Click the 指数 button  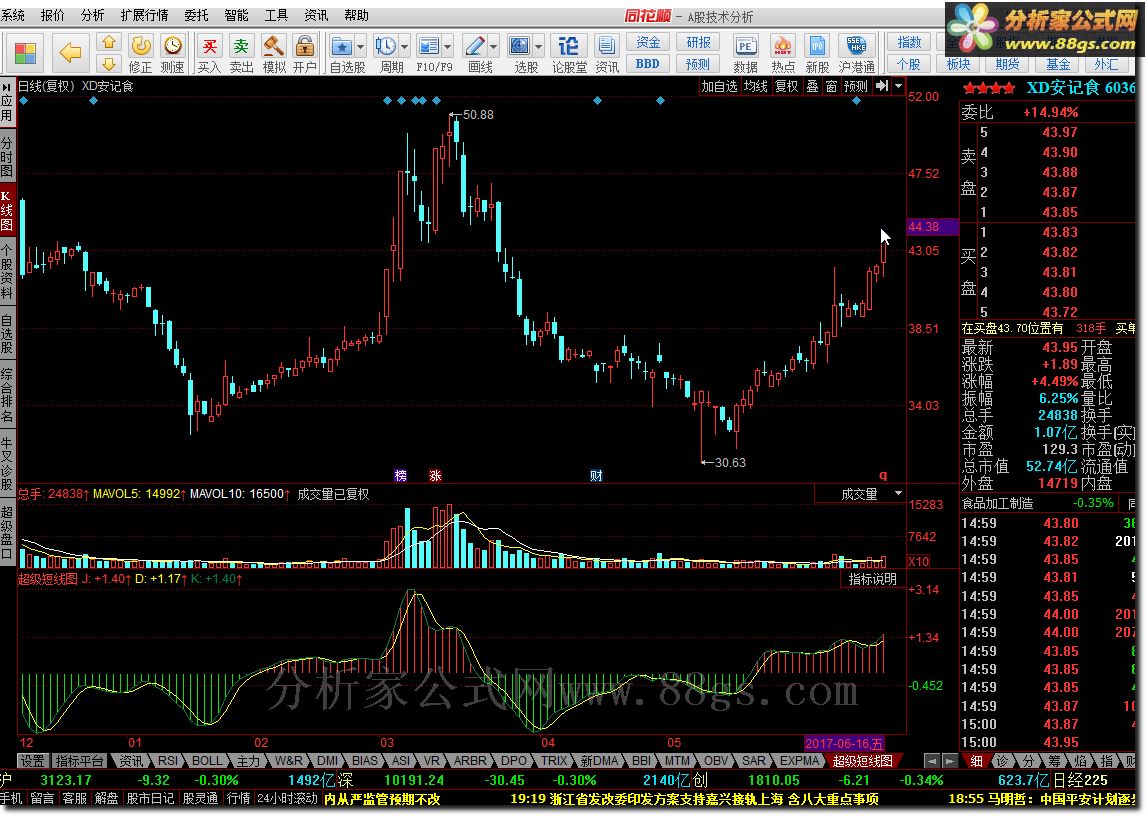pos(909,42)
